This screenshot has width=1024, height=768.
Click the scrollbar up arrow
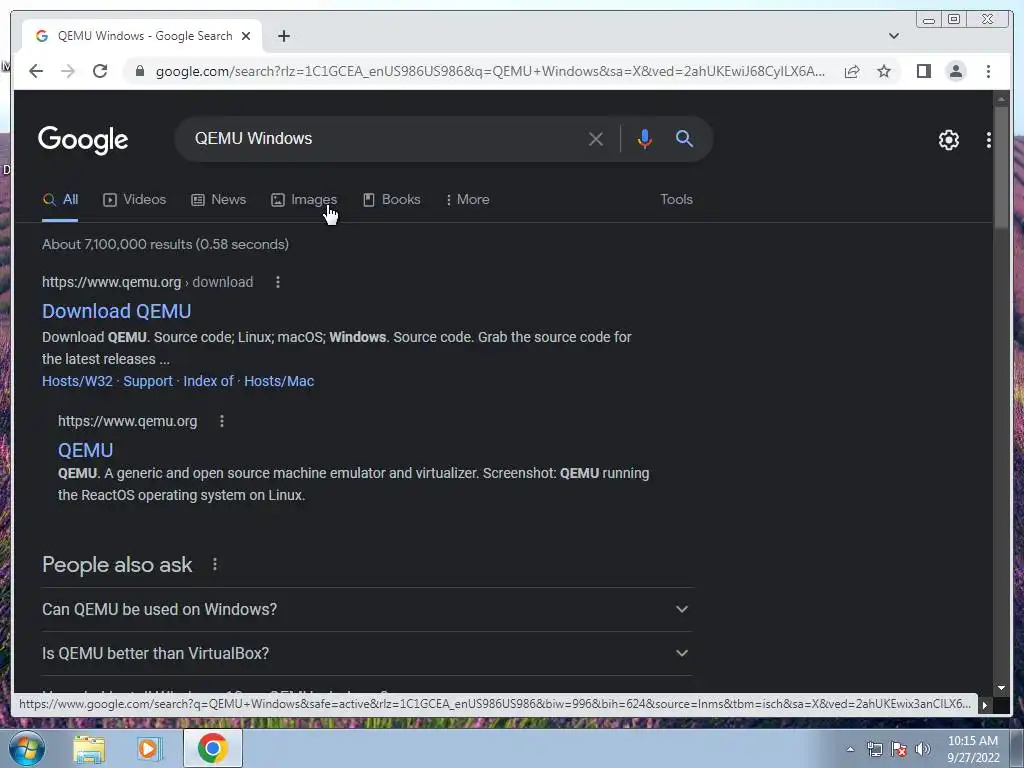(1001, 99)
